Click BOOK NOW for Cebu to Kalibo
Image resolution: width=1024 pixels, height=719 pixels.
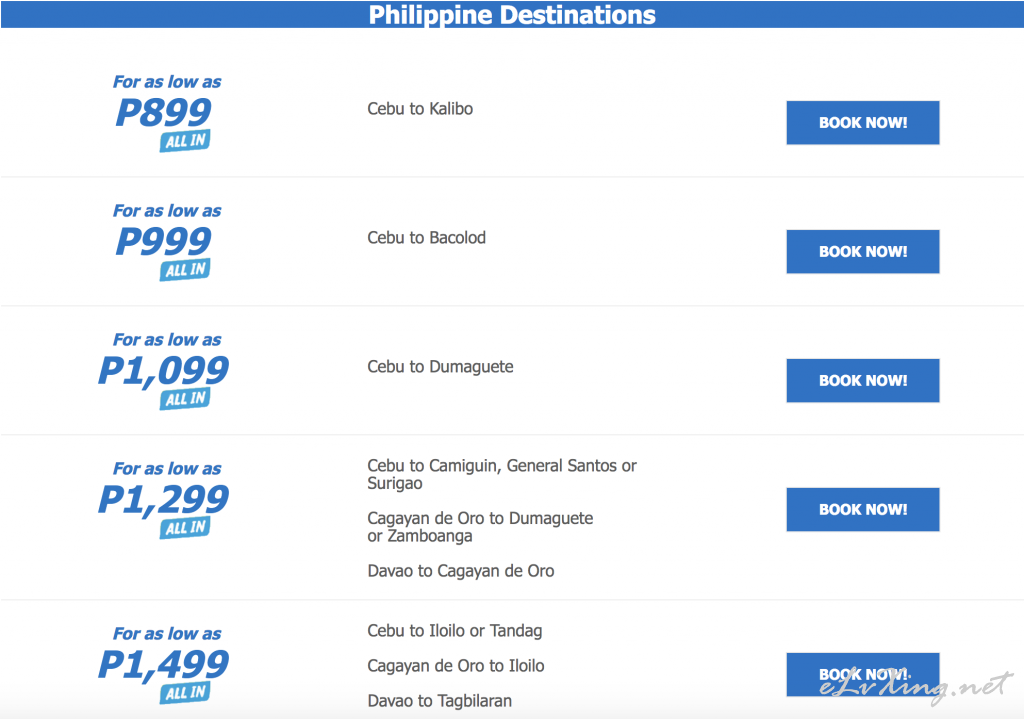click(x=863, y=123)
